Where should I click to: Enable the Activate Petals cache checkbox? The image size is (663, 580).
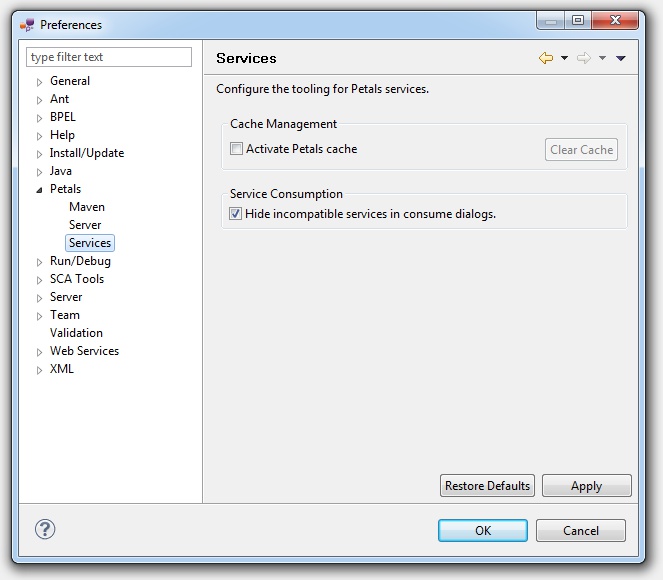tap(237, 149)
